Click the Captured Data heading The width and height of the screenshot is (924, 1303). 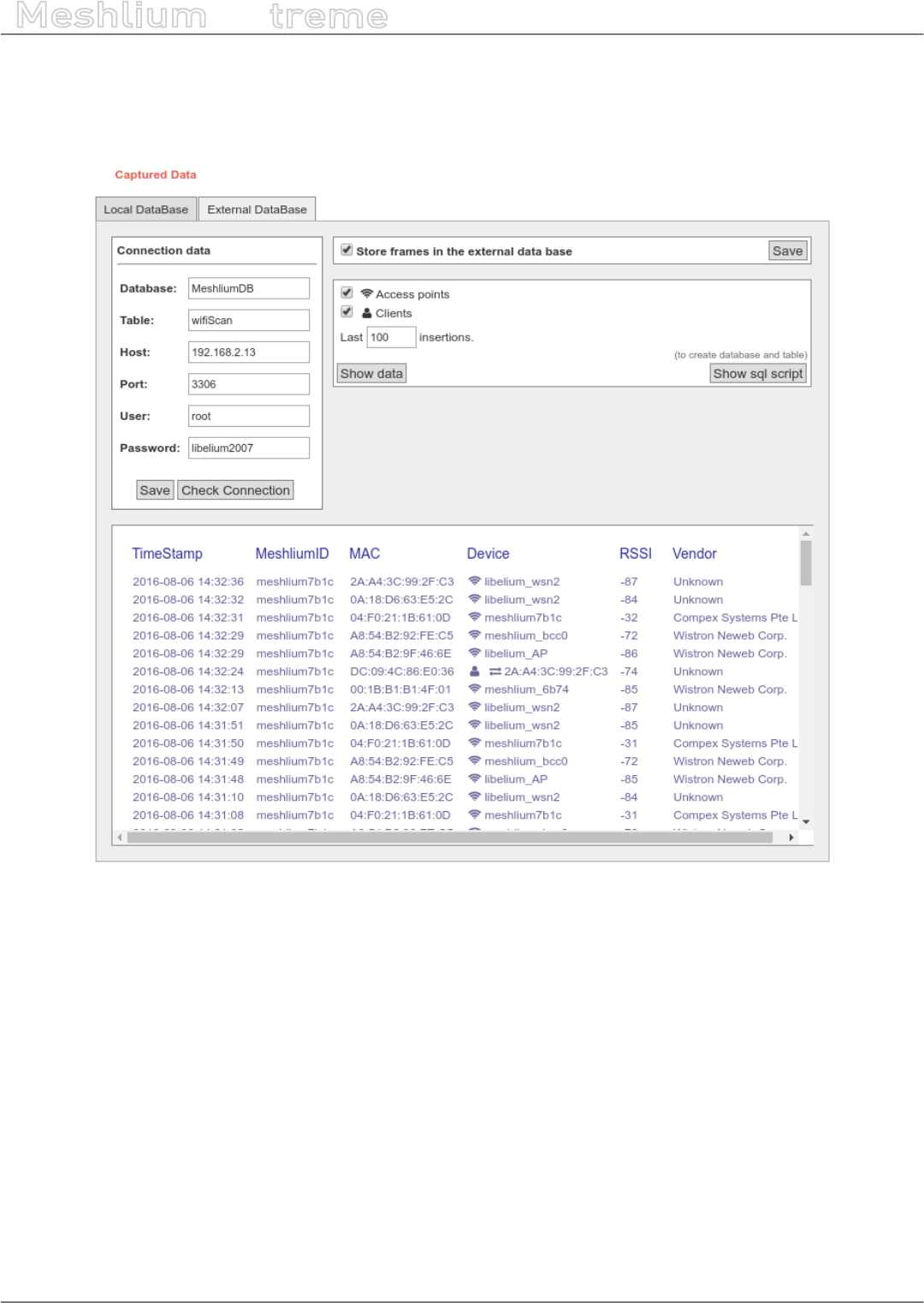point(156,175)
